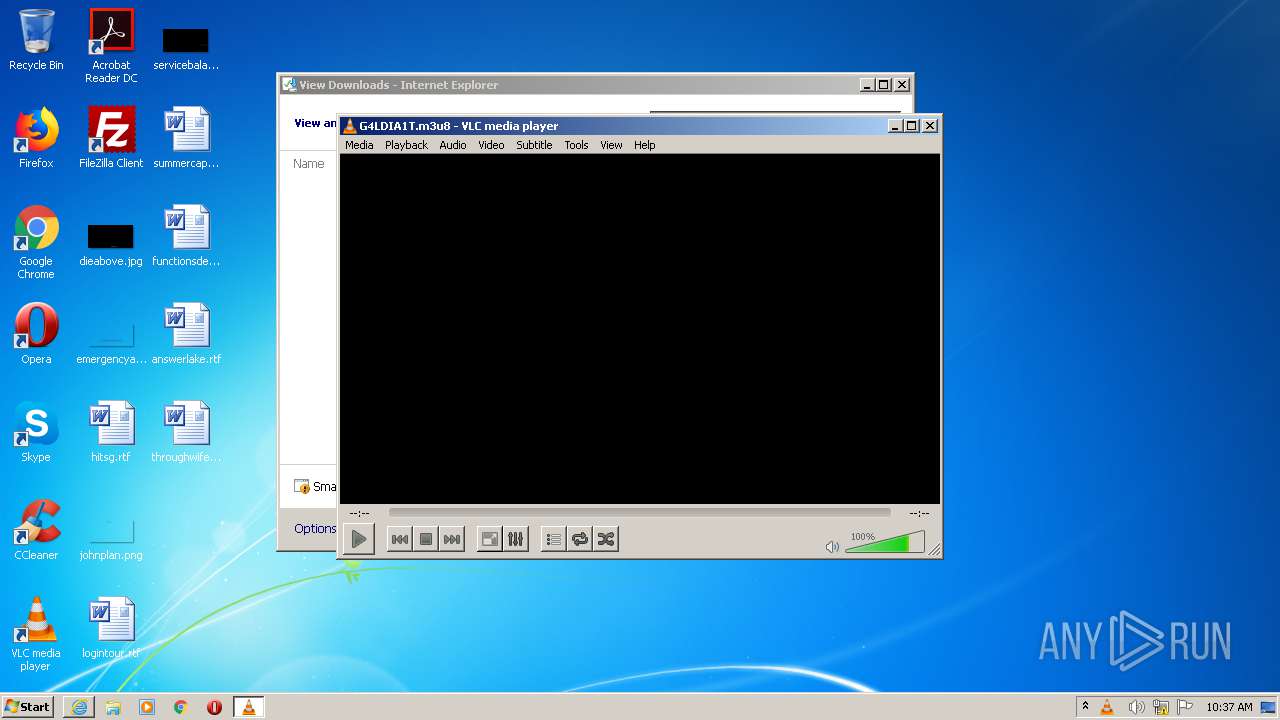Adjust the VLC volume slider
The width and height of the screenshot is (1280, 720).
[884, 543]
